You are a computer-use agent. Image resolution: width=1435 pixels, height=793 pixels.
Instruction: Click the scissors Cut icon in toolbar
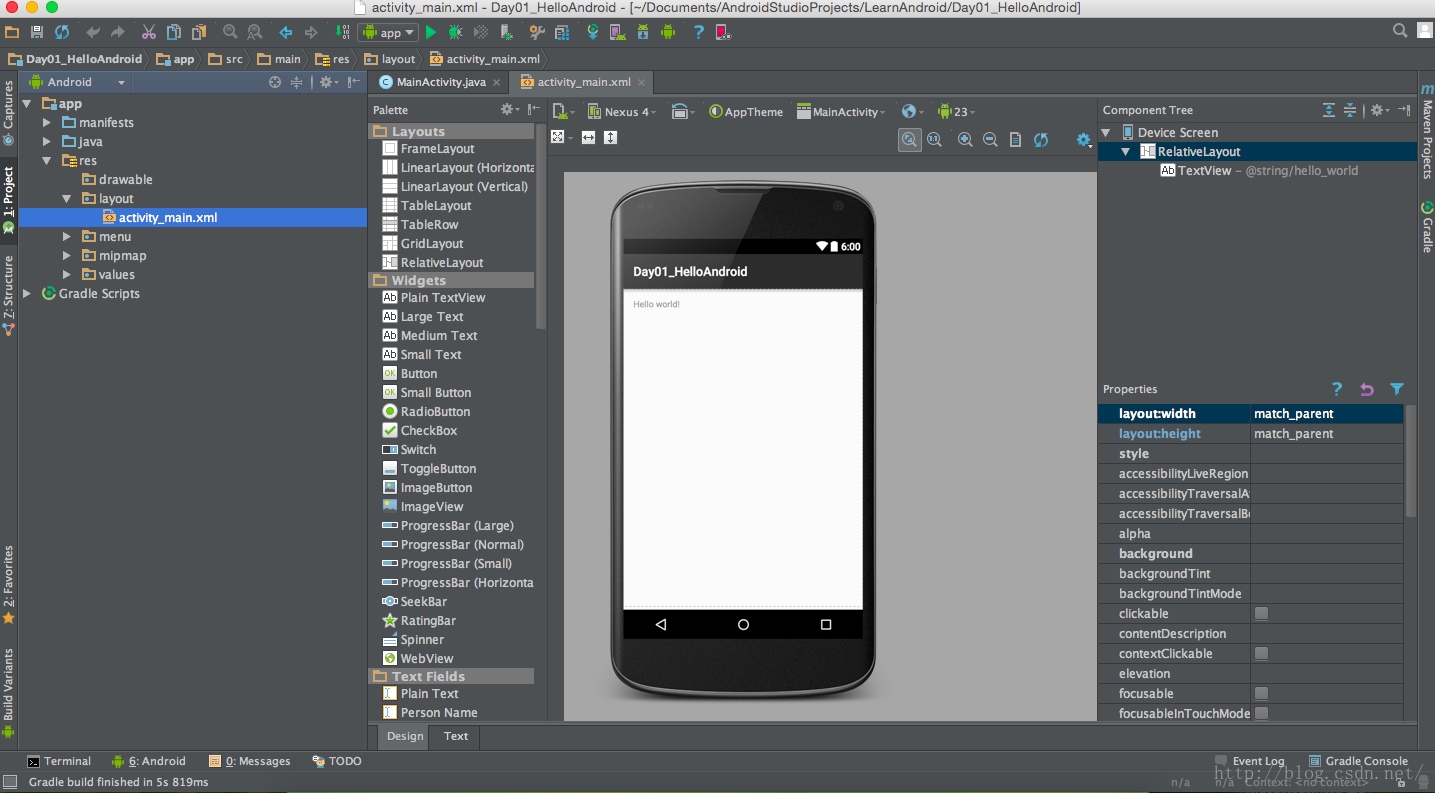tap(149, 32)
